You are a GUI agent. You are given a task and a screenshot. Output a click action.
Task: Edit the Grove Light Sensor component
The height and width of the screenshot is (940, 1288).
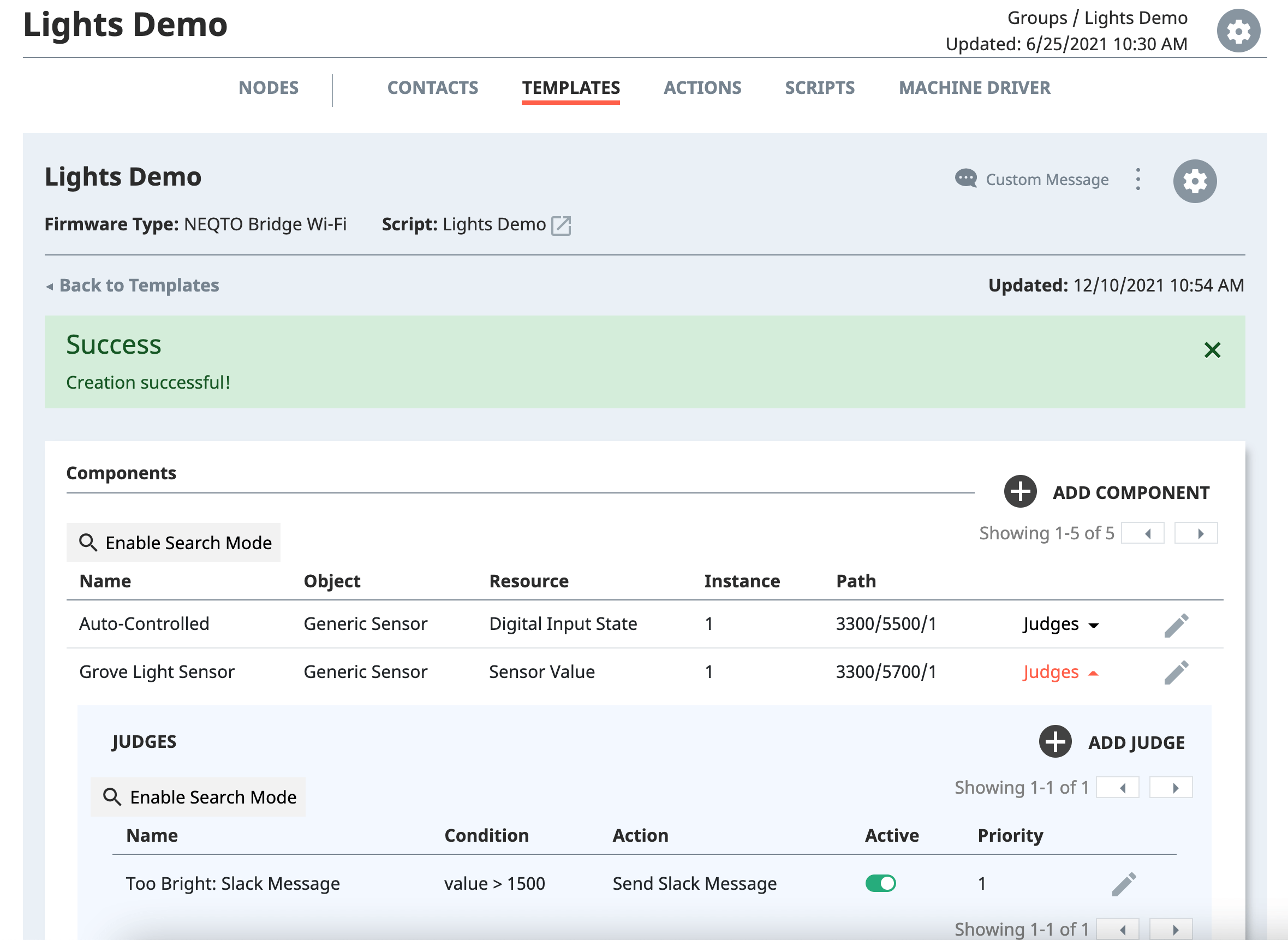[x=1176, y=673]
